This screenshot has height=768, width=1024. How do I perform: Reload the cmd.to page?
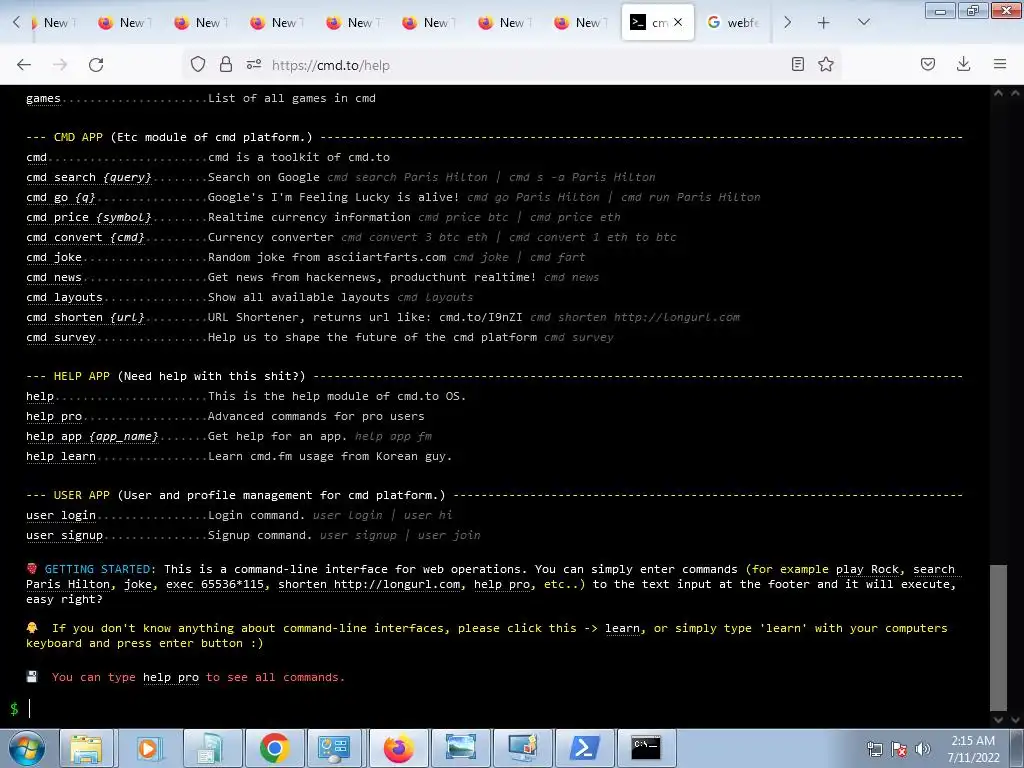[96, 65]
